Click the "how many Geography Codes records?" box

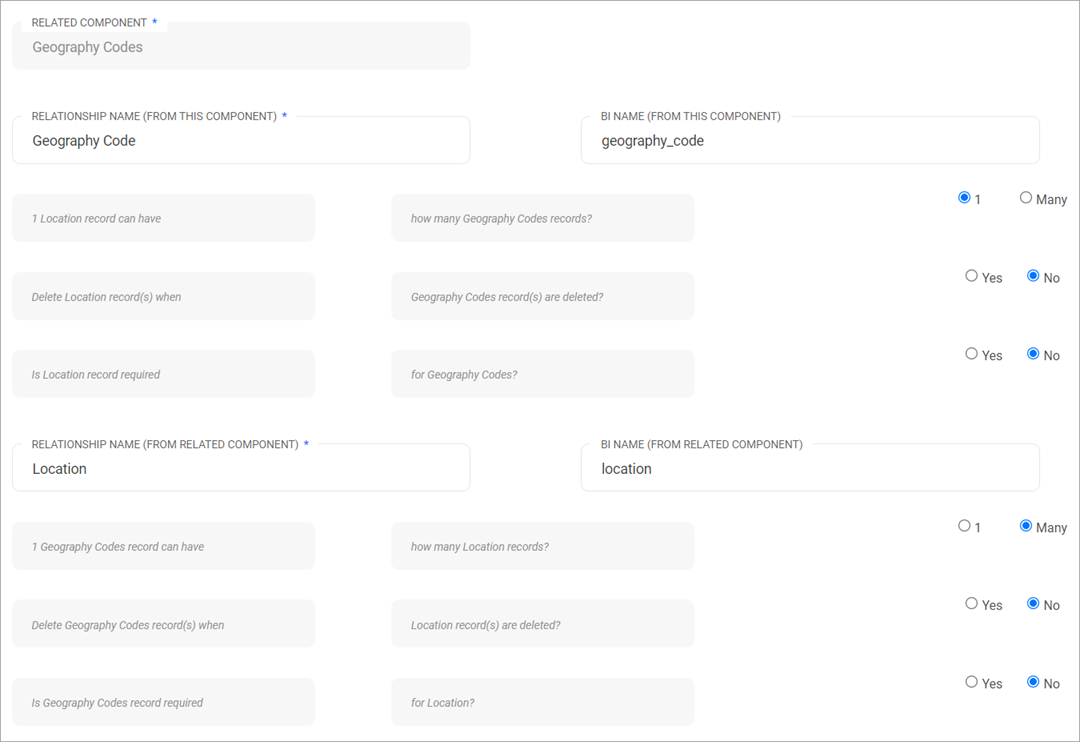pos(542,217)
